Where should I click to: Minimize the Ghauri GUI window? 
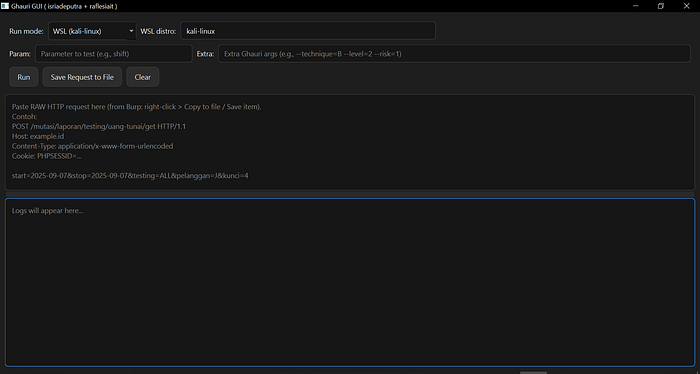click(636, 6)
